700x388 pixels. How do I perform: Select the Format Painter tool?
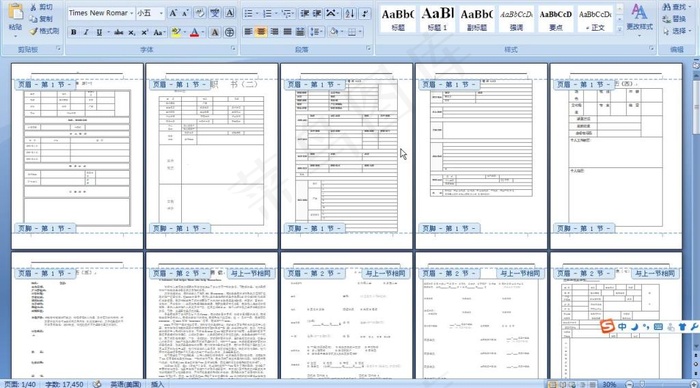(x=44, y=31)
